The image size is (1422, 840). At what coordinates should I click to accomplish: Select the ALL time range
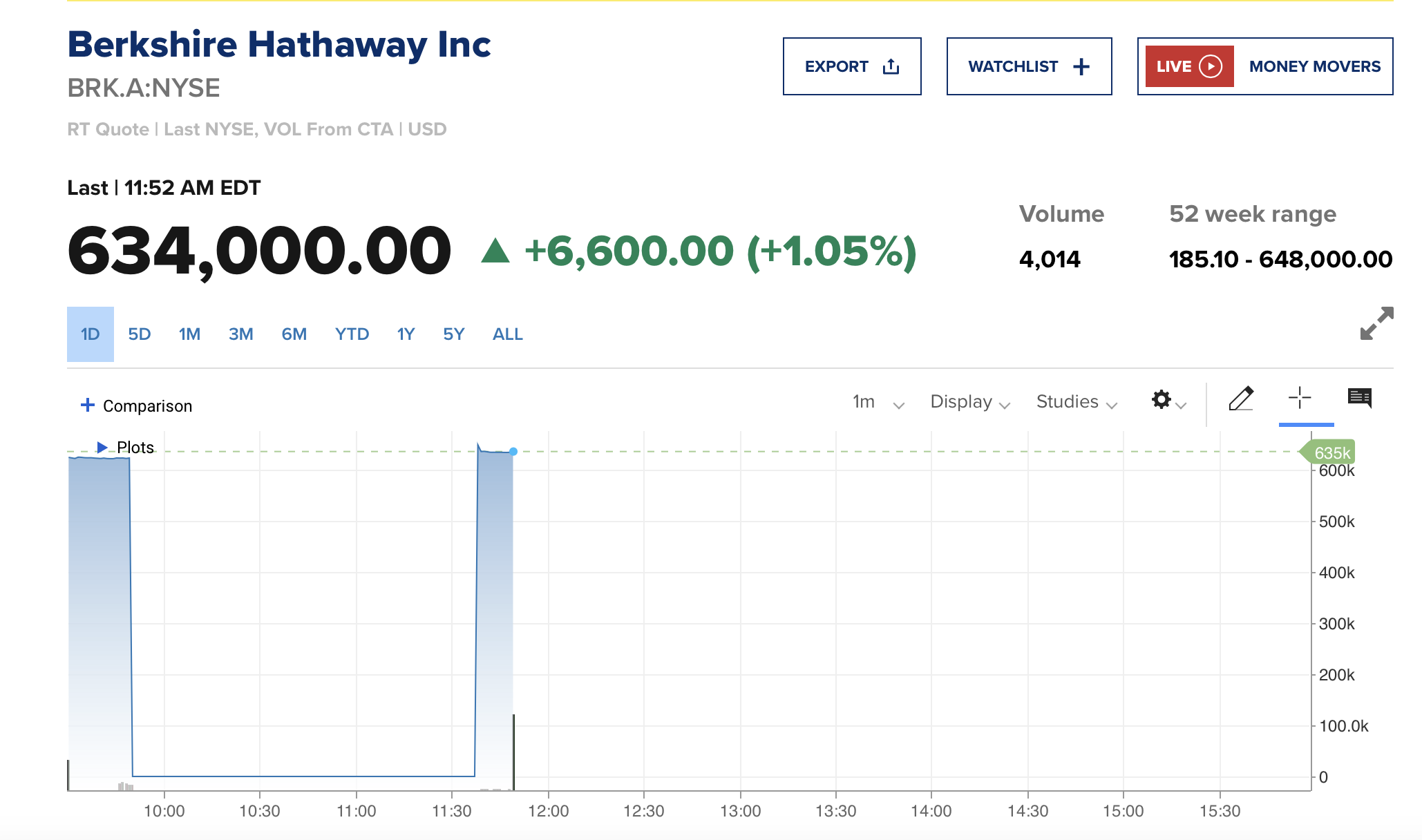point(507,334)
